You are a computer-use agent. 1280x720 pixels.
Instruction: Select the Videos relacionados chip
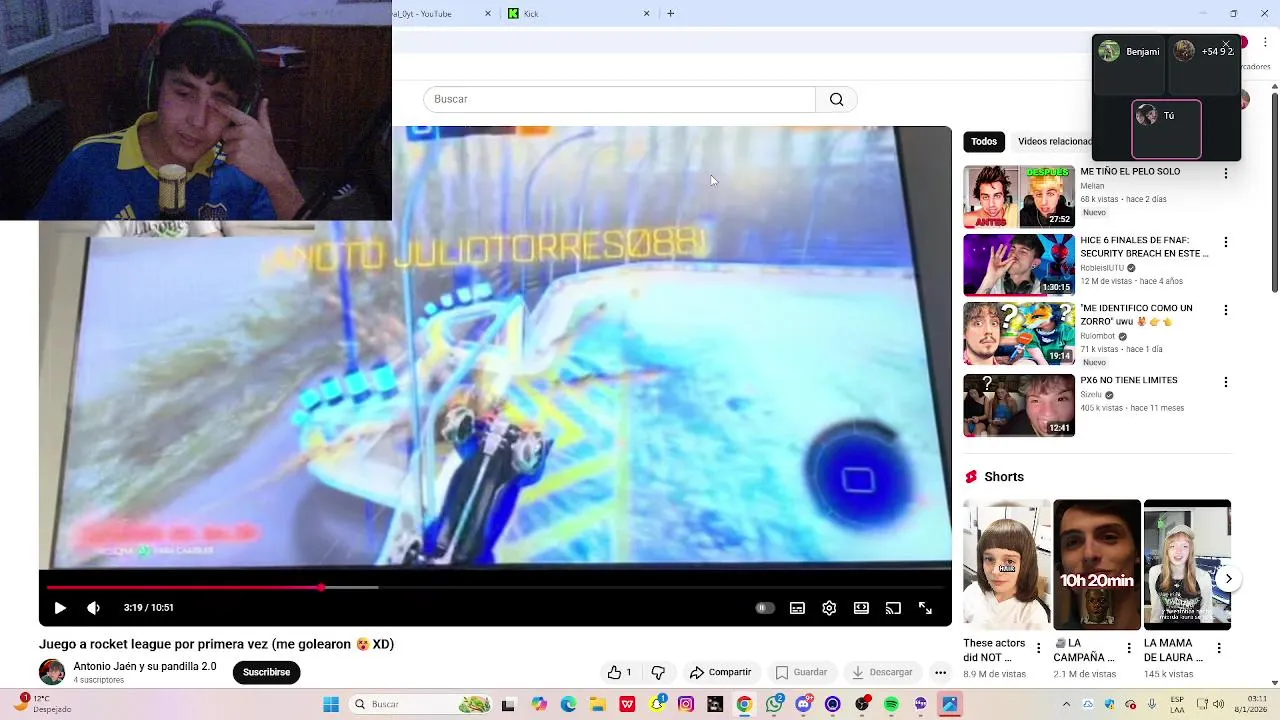click(1054, 141)
